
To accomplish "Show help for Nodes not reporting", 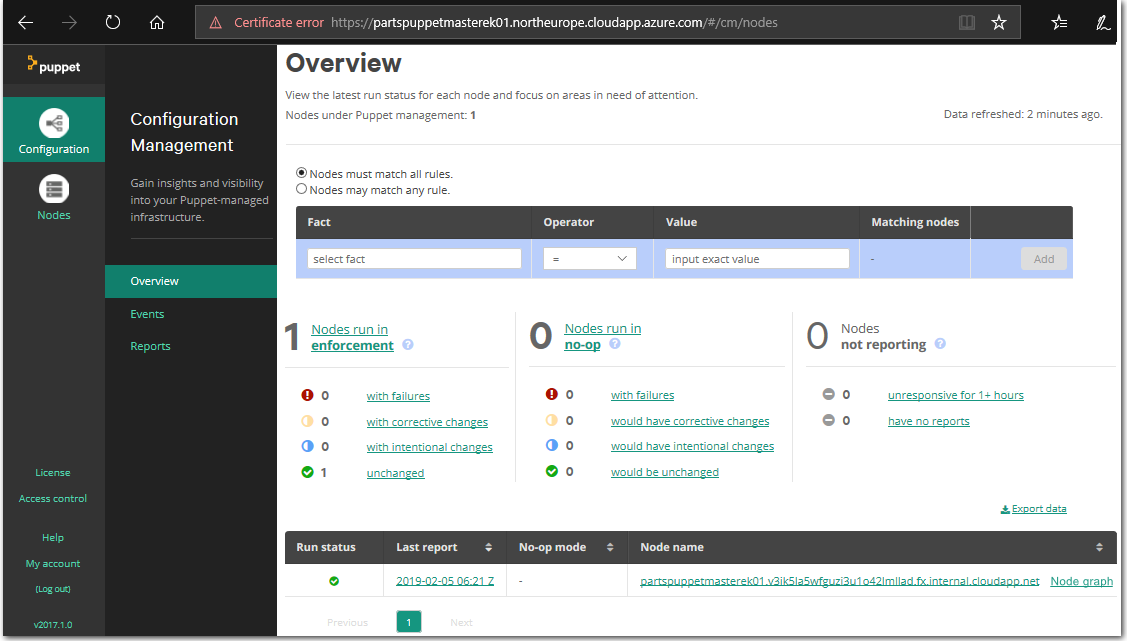I will pyautogui.click(x=940, y=344).
